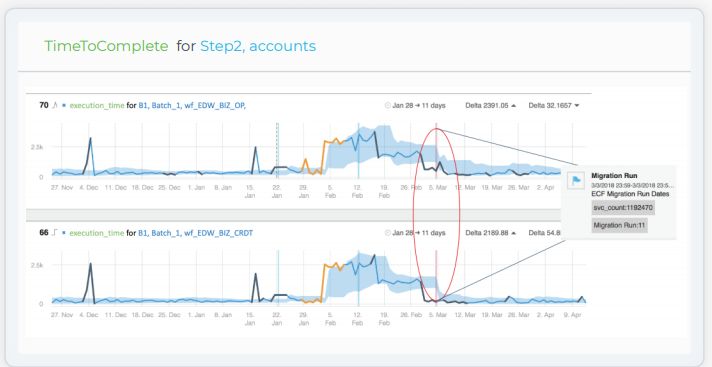Viewport: 712px width, 367px height.
Task: Click the green execution_time label in top chart
Action: click(x=97, y=105)
